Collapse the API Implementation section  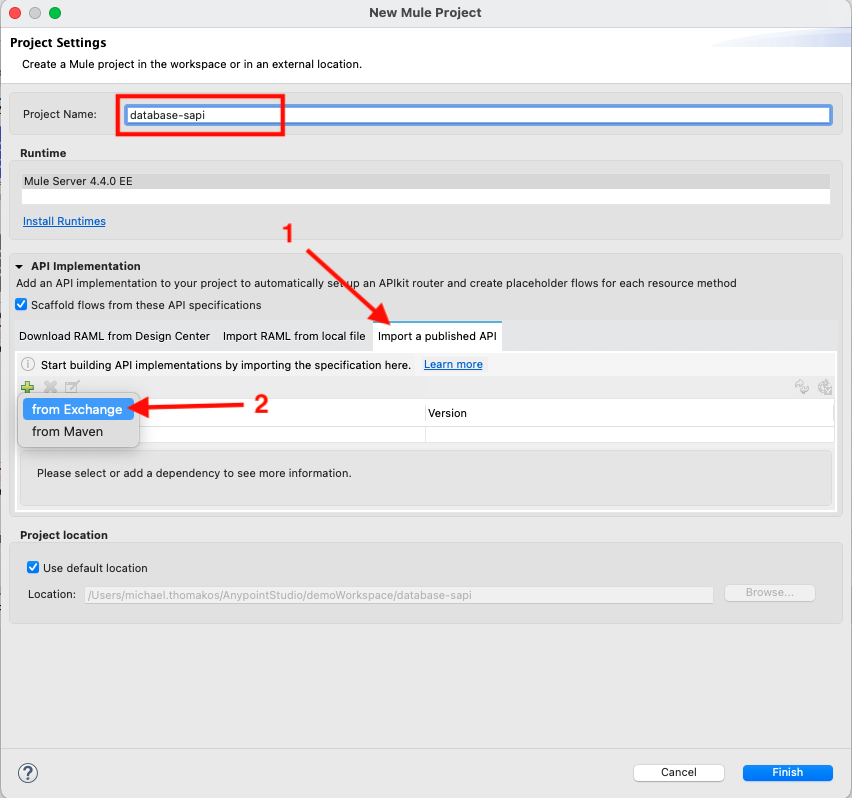25,267
